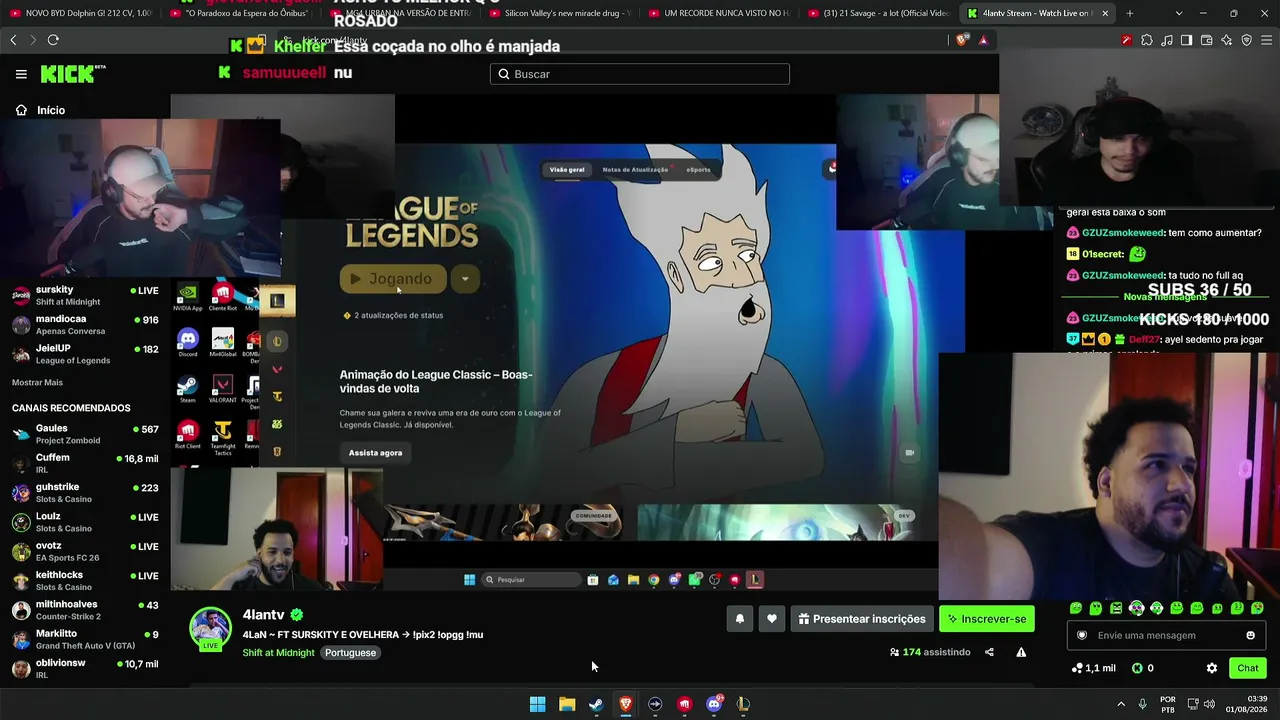Open the Brave Rewards triangle icon

983,40
